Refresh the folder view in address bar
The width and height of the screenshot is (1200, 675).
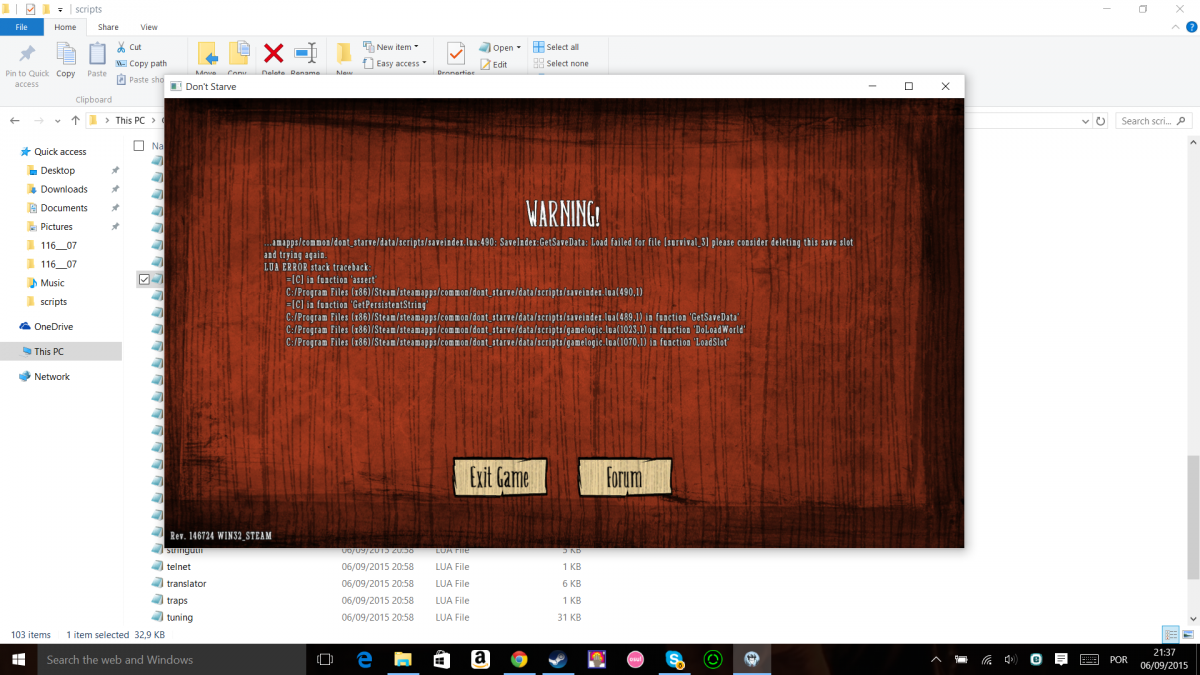1100,121
